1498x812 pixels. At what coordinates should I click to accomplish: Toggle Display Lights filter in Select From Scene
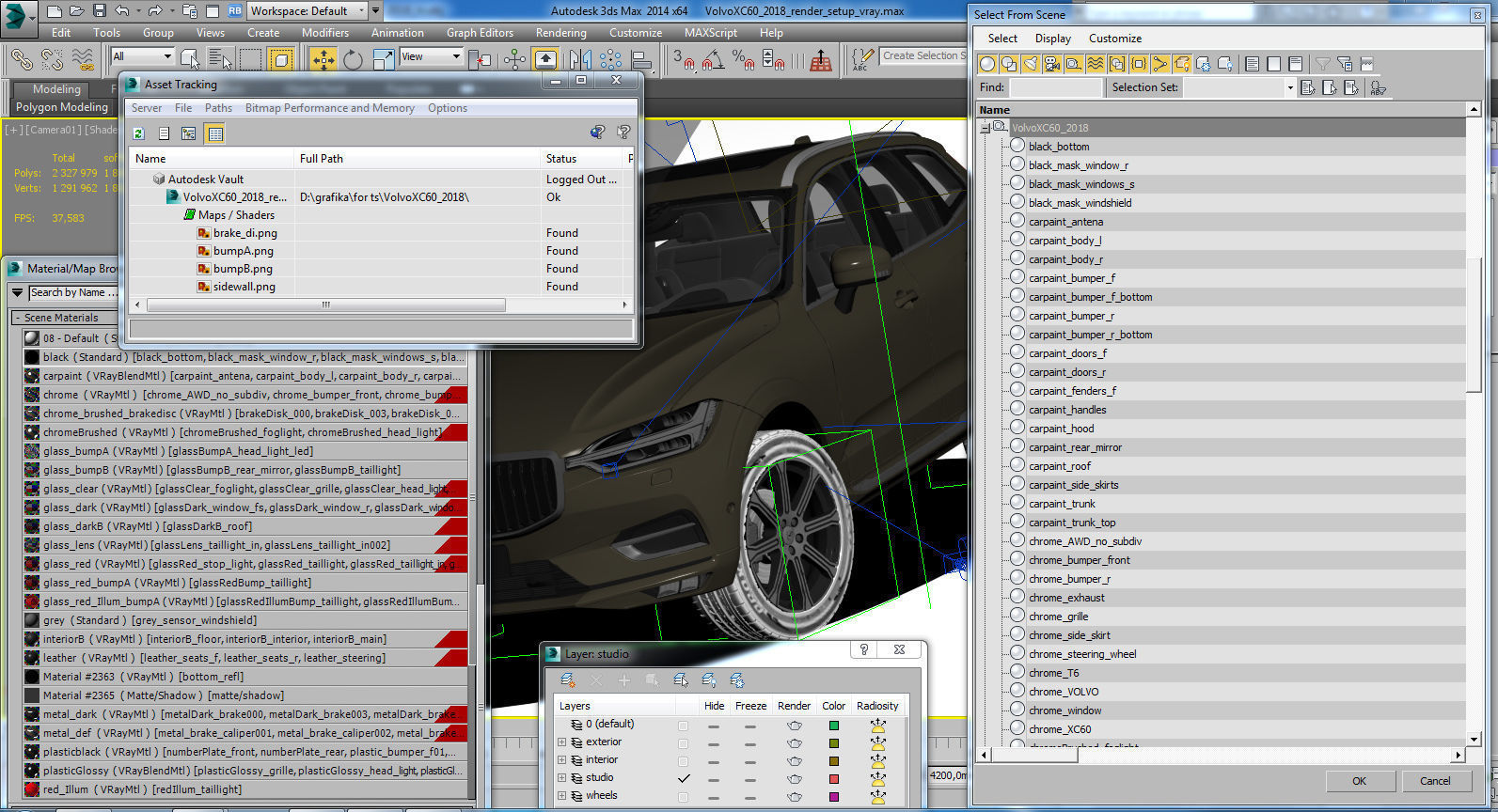1031,64
